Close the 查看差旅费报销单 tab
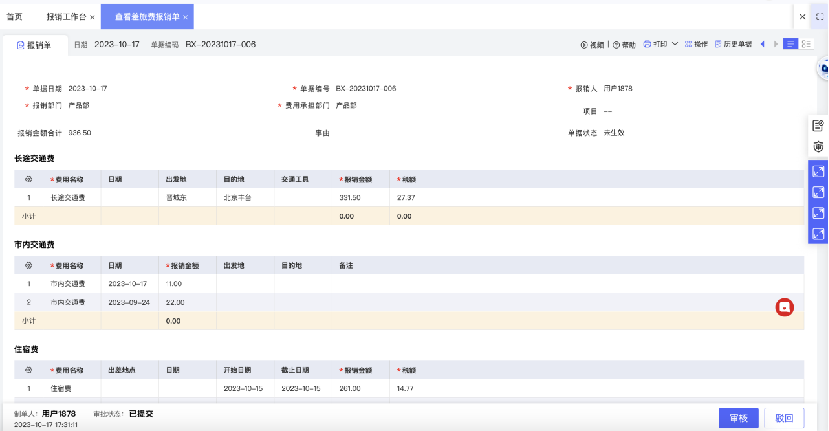Viewport: 829px width, 431px height. pos(186,17)
